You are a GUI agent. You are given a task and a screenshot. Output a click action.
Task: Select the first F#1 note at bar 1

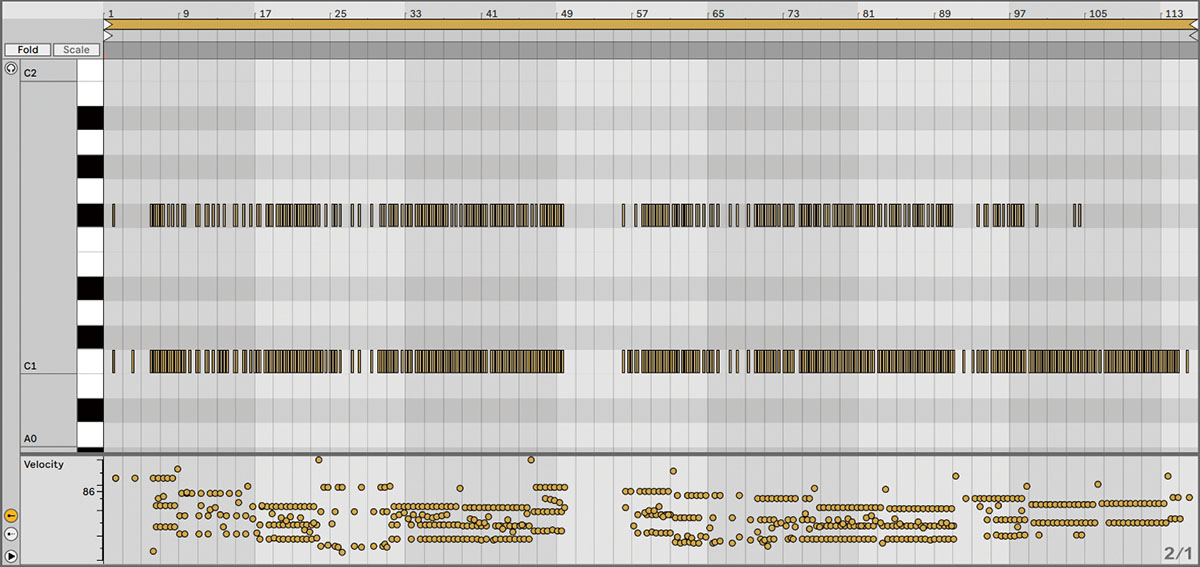[114, 215]
